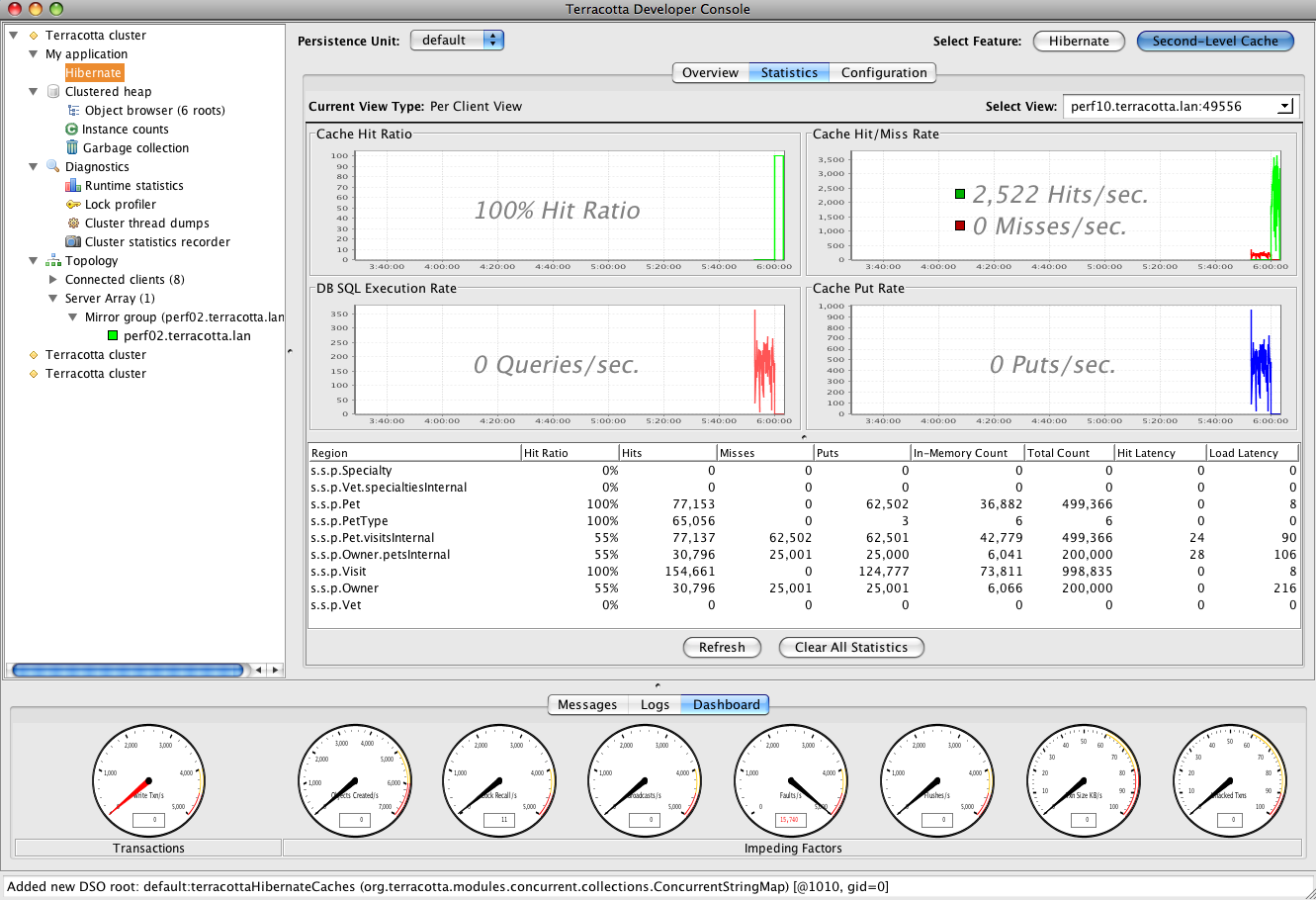Click the Garbage collection trash can icon
The width and height of the screenshot is (1316, 900).
pos(72,147)
